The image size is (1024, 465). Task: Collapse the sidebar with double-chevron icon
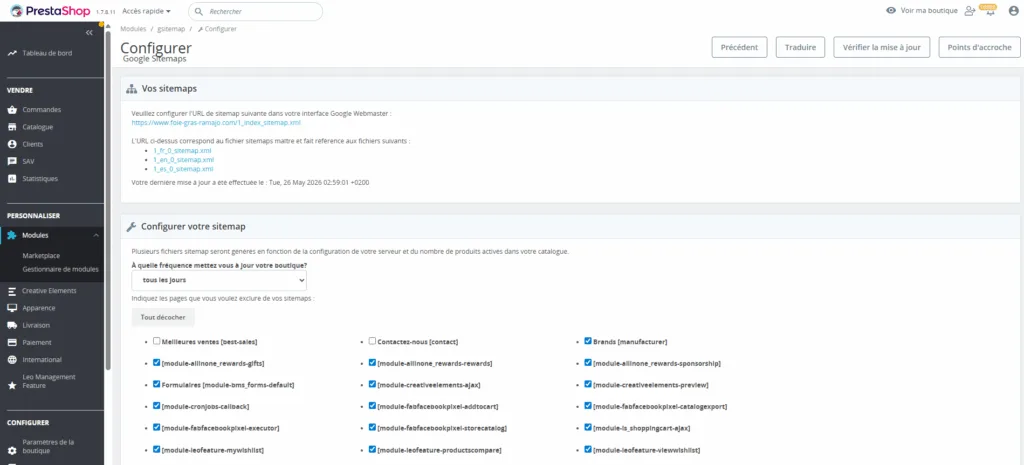[x=89, y=33]
